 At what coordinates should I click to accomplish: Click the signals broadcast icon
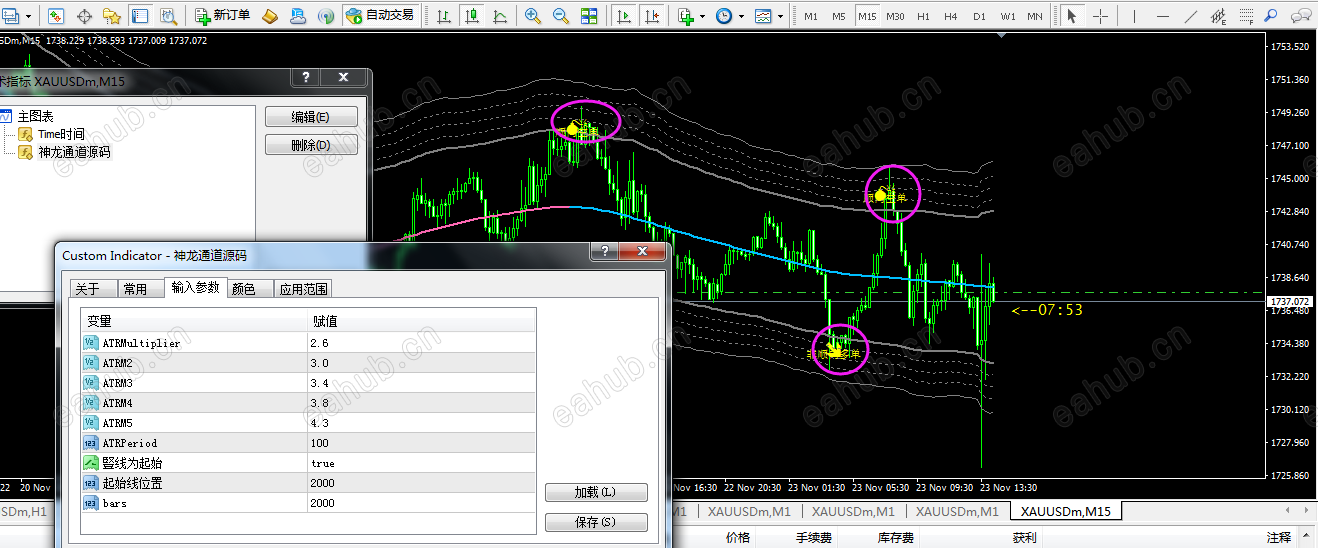pos(326,16)
